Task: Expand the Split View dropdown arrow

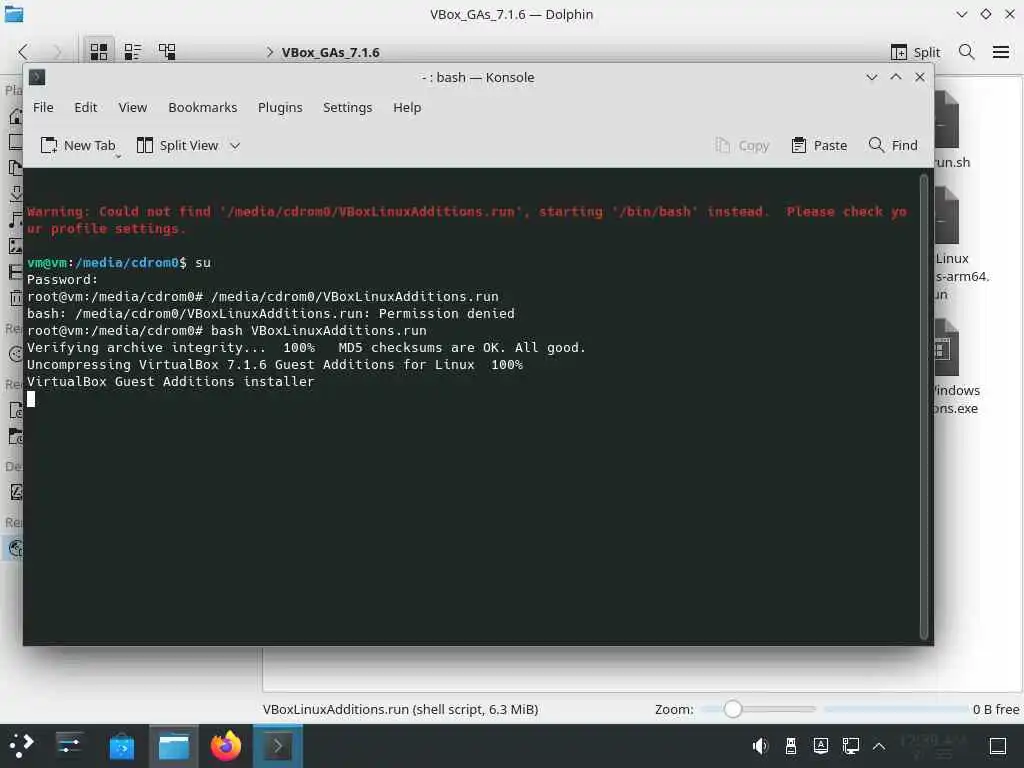Action: tap(235, 145)
